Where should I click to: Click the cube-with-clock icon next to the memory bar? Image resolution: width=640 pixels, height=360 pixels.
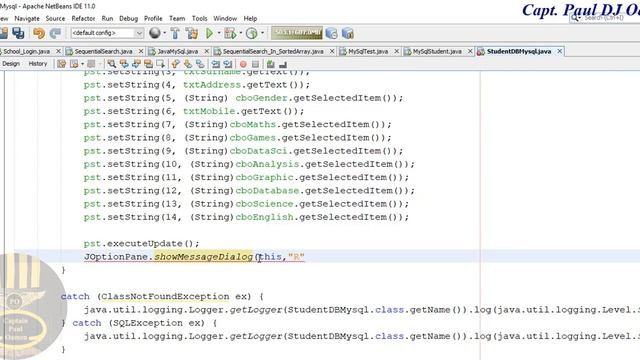click(x=331, y=33)
